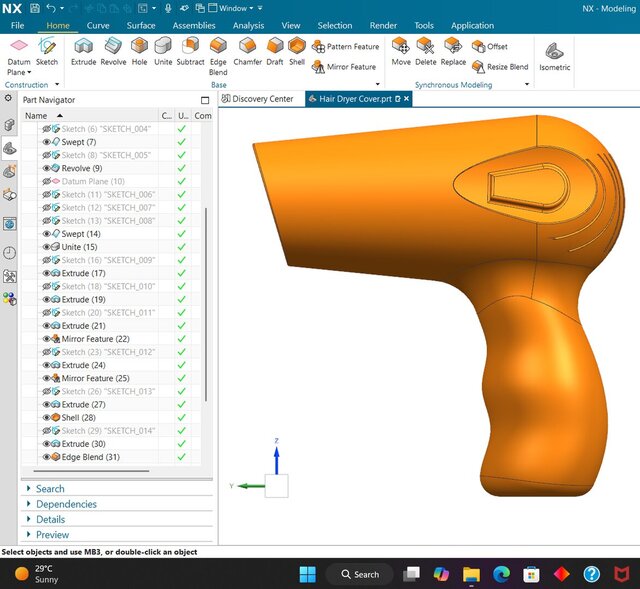
Task: Open the Construction group dropdown
Action: coord(57,84)
